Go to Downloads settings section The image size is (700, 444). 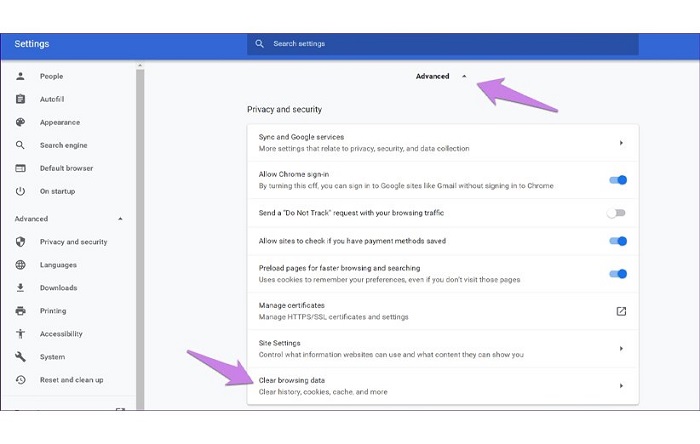point(58,288)
